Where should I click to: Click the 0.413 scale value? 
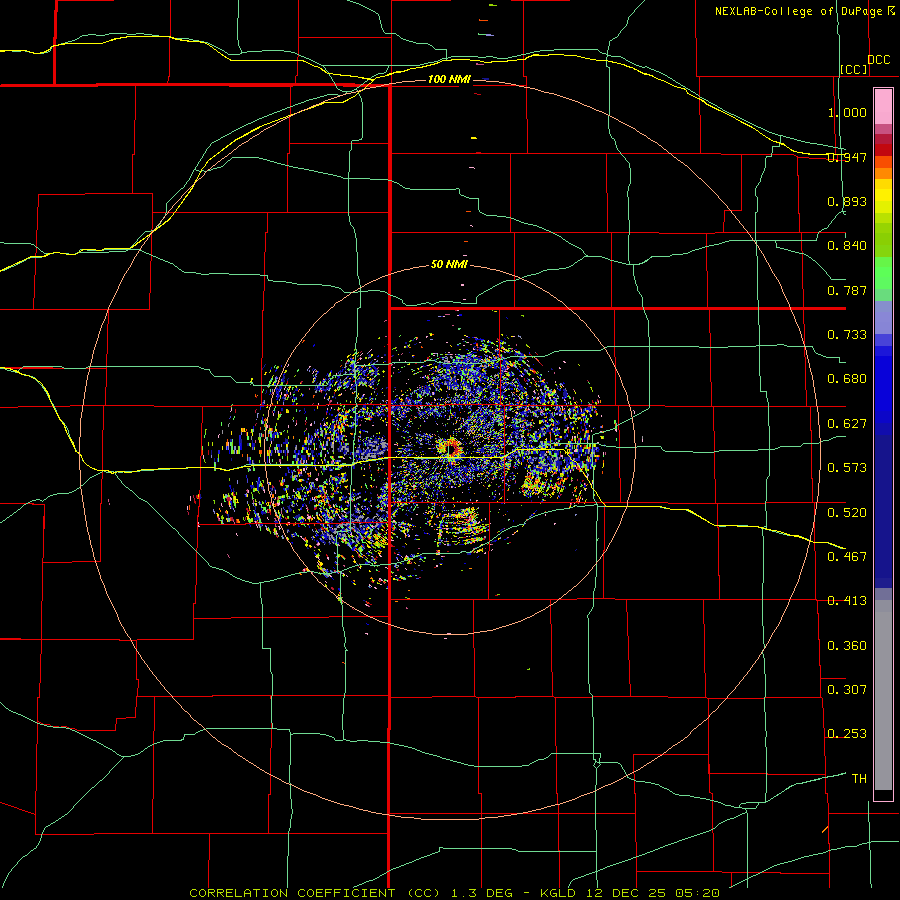[847, 601]
